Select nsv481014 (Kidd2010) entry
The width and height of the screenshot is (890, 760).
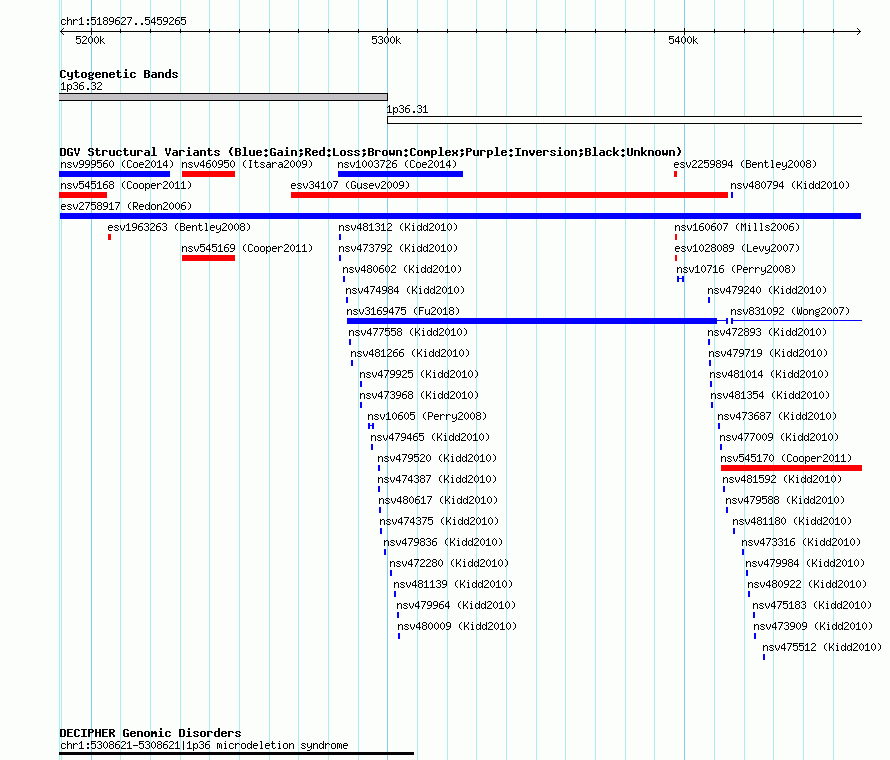tap(769, 374)
